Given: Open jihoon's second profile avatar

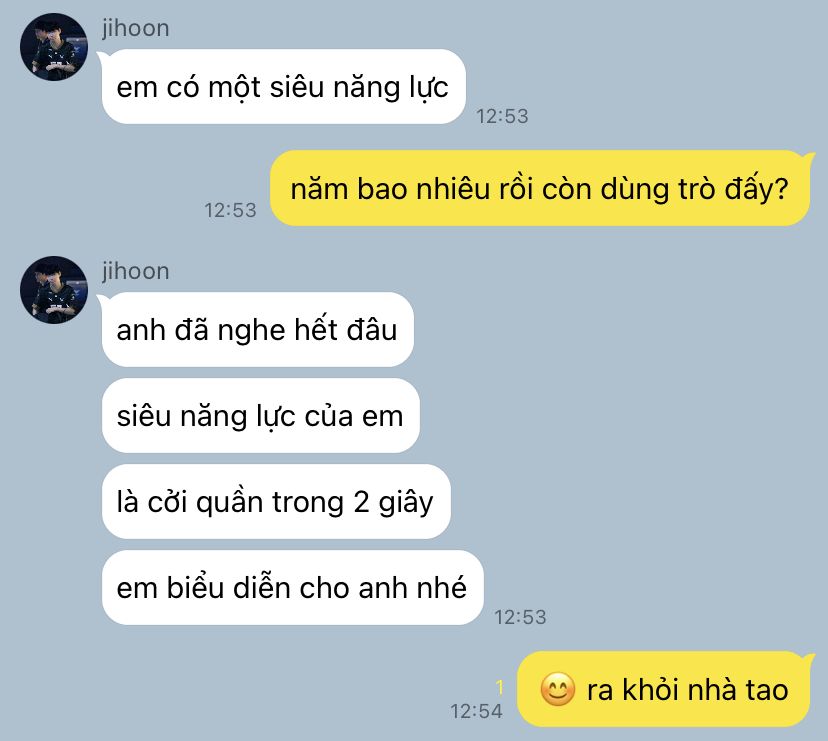Looking at the screenshot, I should [54, 290].
